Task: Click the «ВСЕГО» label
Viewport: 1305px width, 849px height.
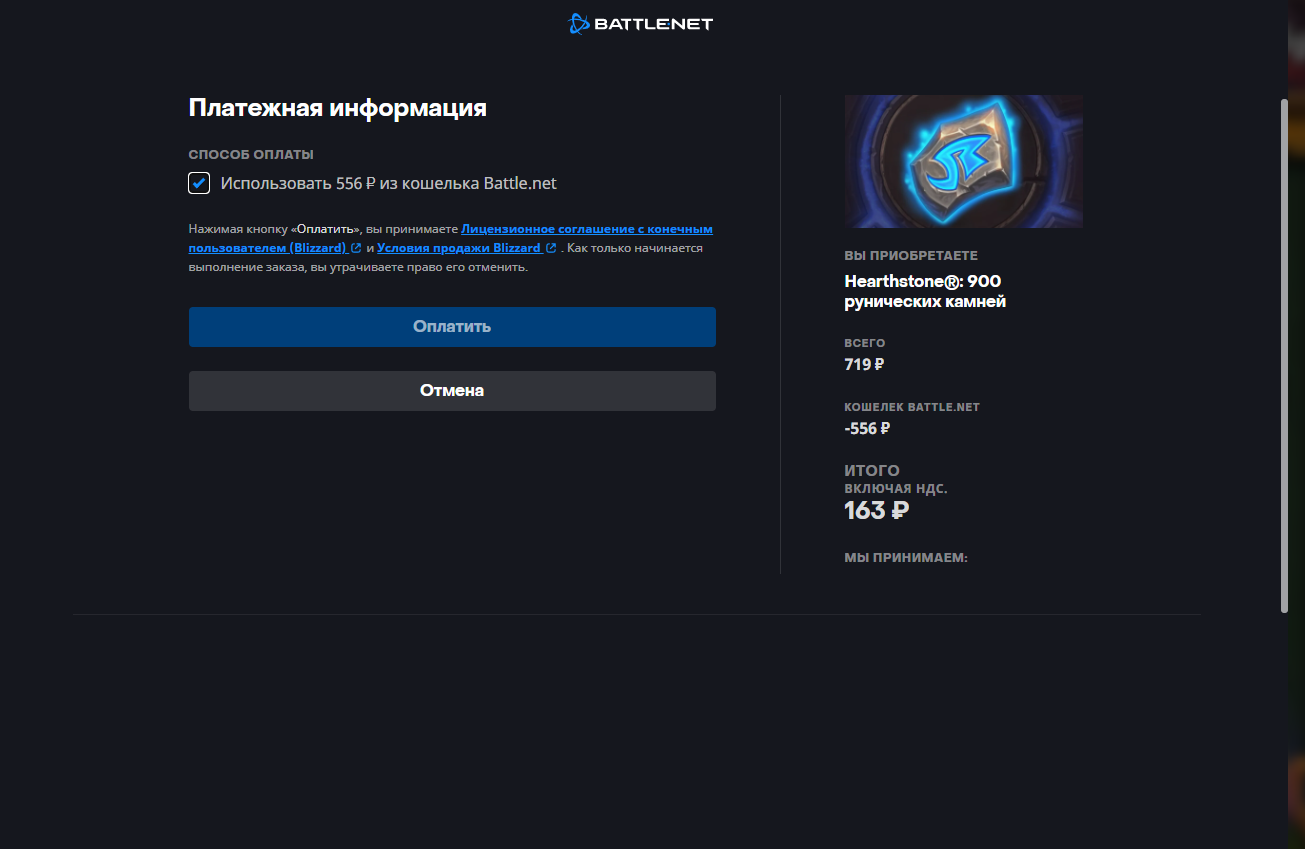Action: [865, 343]
